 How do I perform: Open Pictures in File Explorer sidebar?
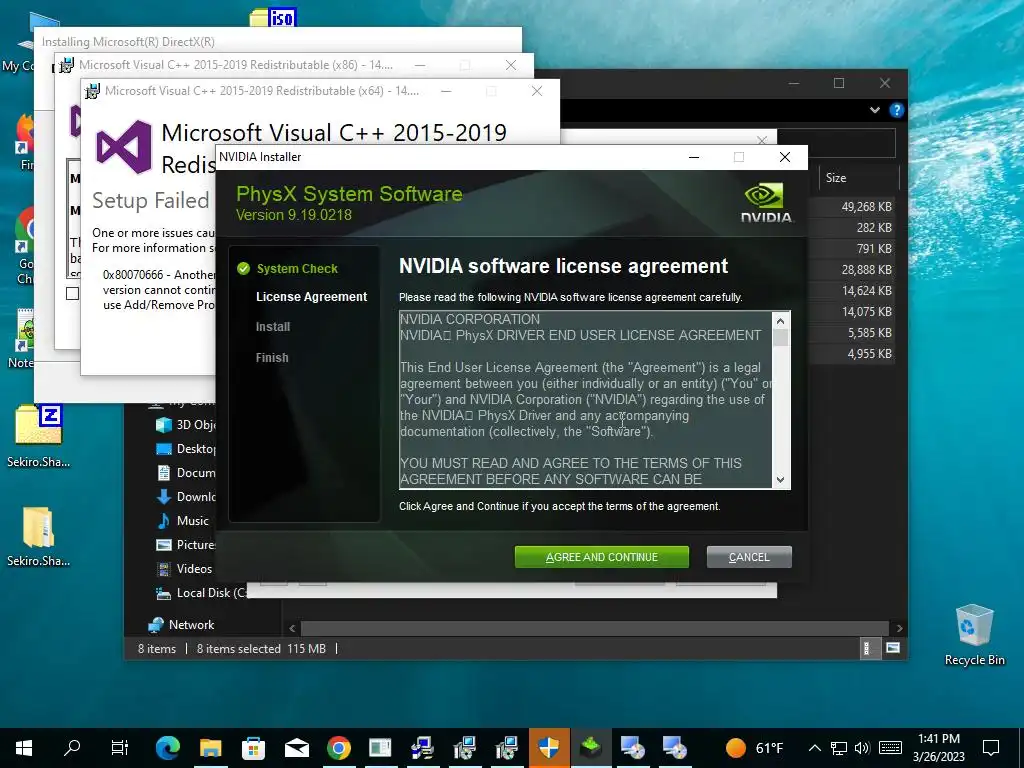(186, 545)
